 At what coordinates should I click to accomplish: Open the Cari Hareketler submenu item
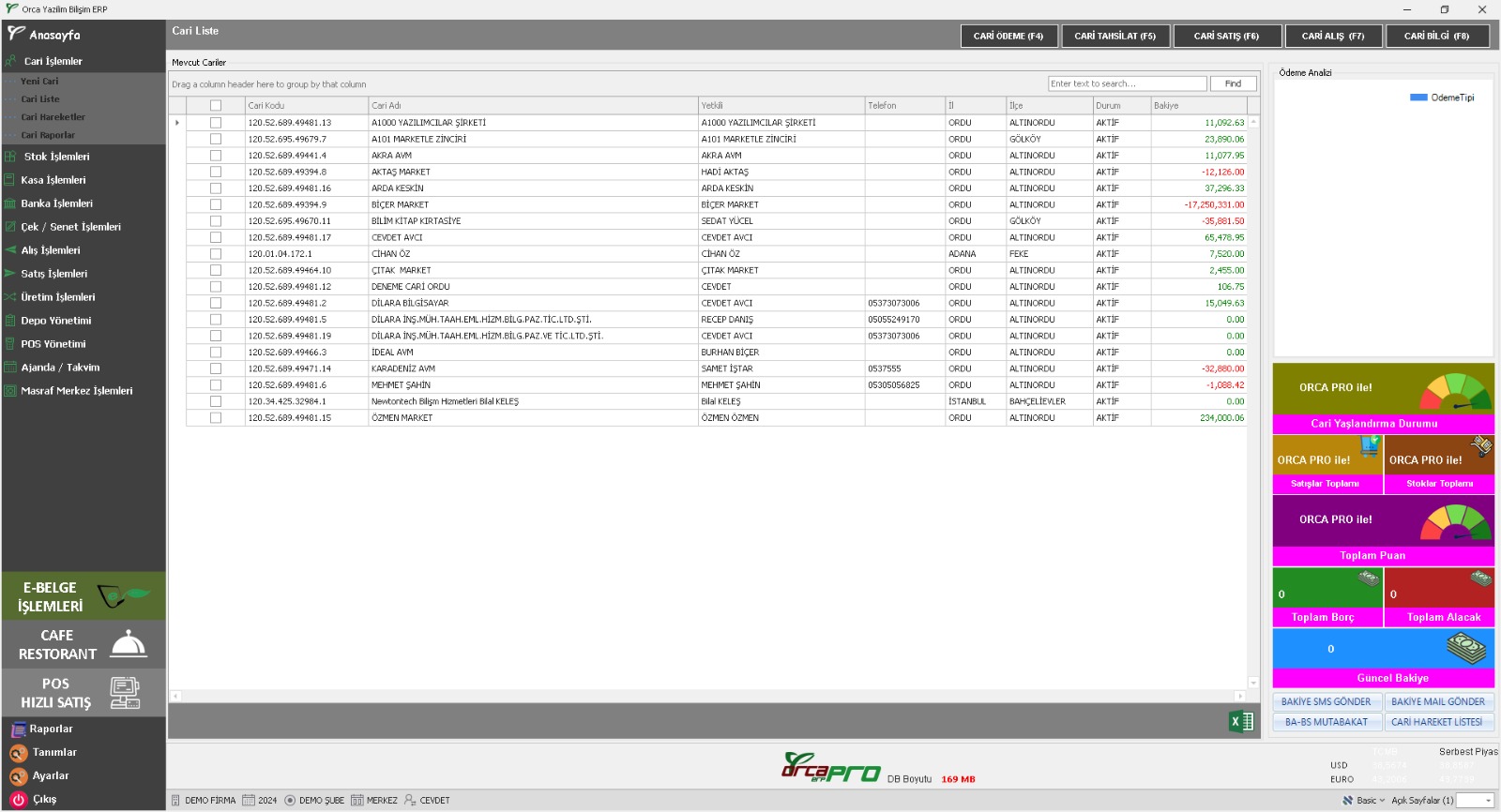pyautogui.click(x=53, y=117)
